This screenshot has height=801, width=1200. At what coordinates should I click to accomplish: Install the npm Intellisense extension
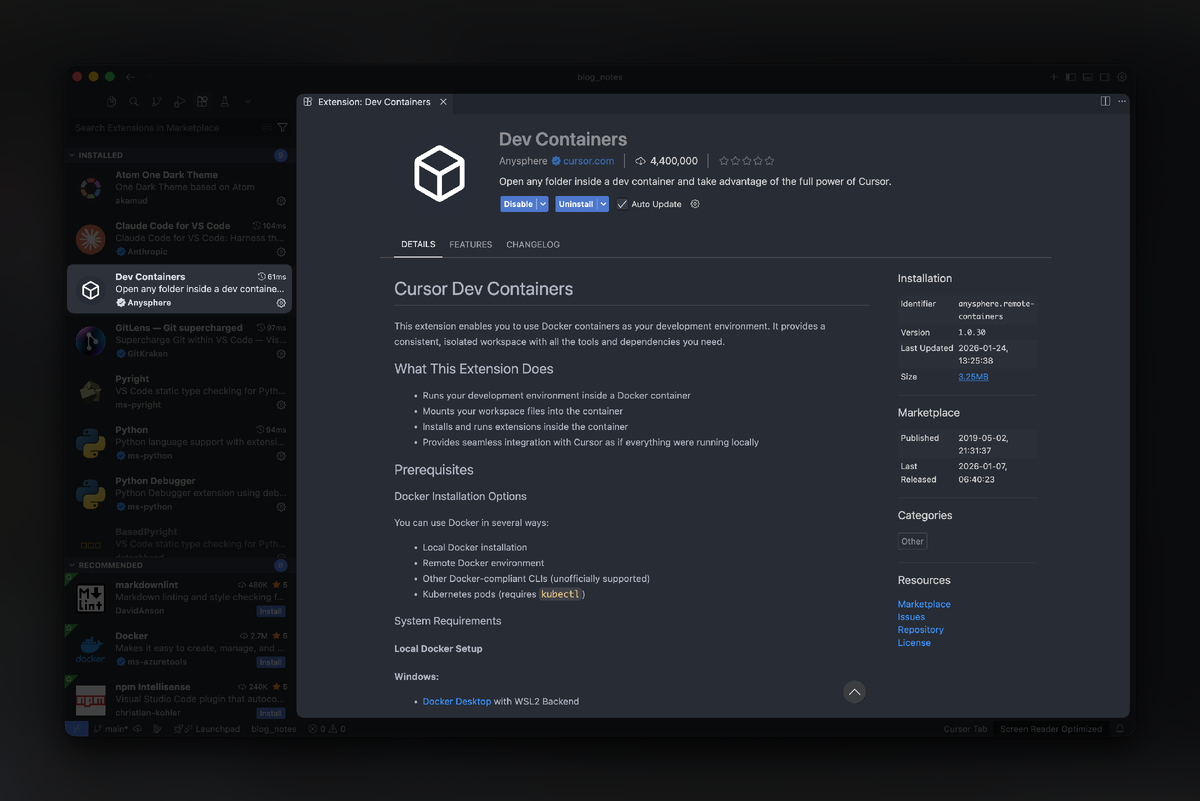pyautogui.click(x=271, y=713)
